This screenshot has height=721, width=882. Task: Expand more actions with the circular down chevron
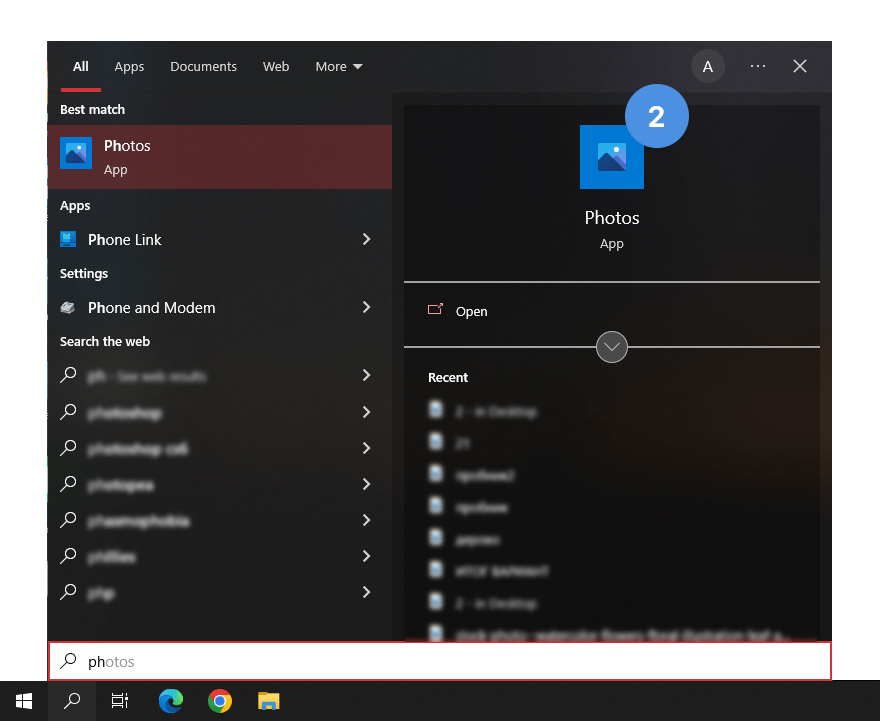tap(611, 347)
